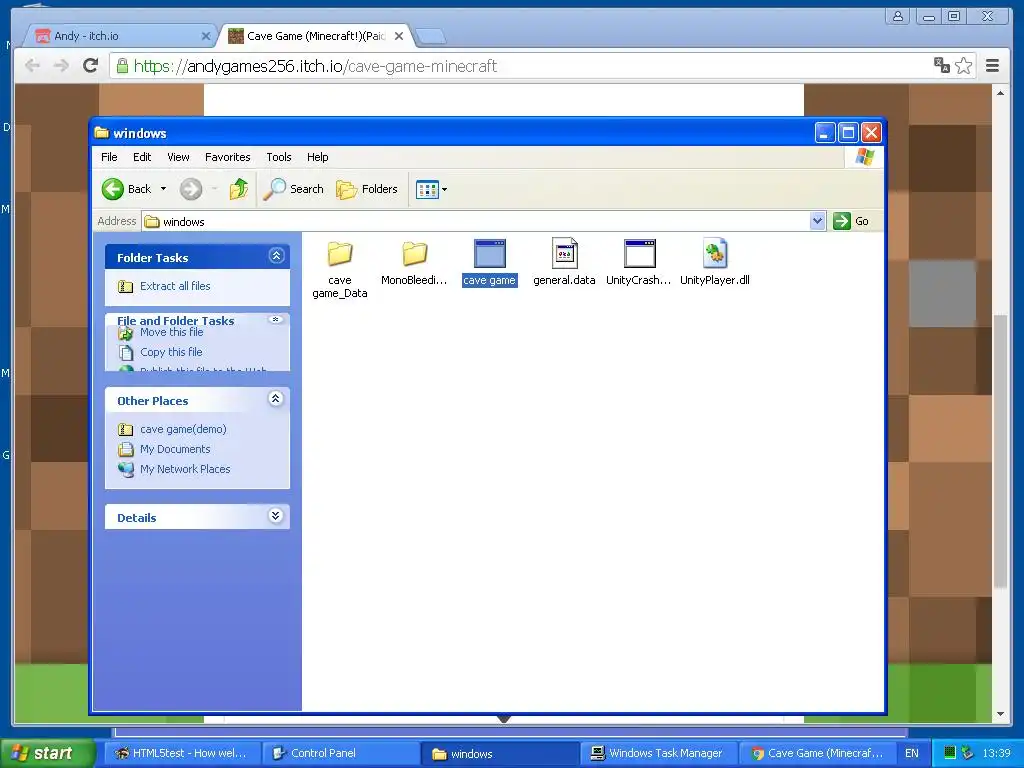Open the cave game_Data folder

pyautogui.click(x=340, y=254)
